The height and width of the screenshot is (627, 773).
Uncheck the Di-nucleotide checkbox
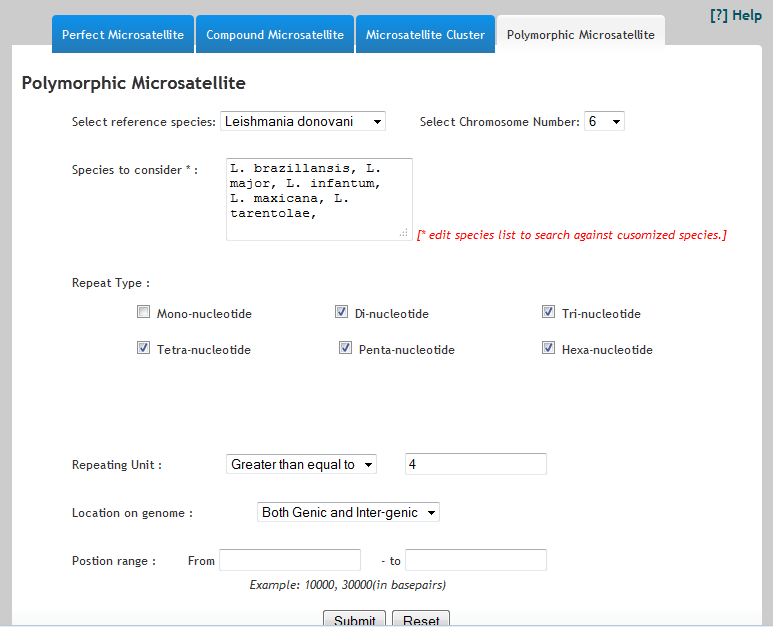[x=342, y=312]
